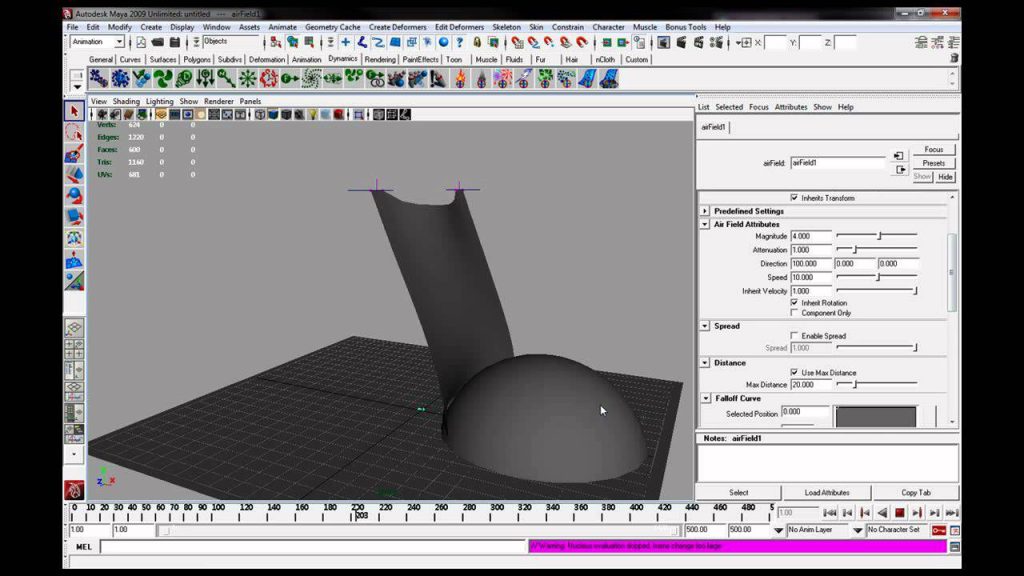The height and width of the screenshot is (576, 1024).
Task: Open the Skeleton menu
Action: point(506,27)
